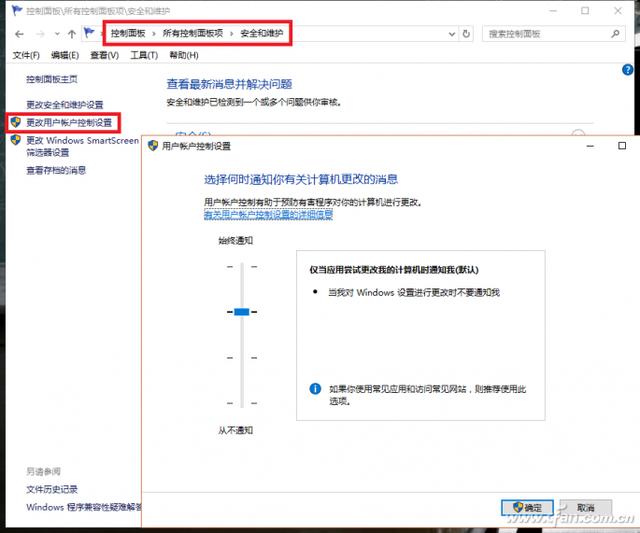
Task: Click the blue info icon in description box
Action: tap(315, 389)
